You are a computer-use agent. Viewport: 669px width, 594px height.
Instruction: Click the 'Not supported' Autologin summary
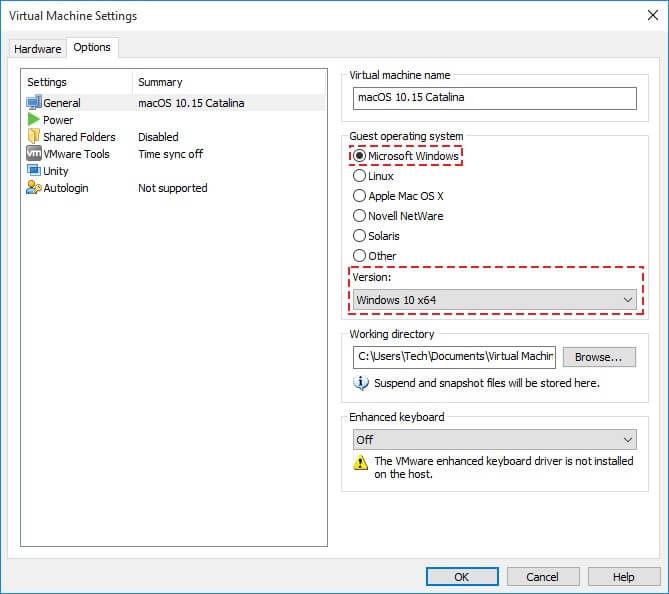pos(173,188)
